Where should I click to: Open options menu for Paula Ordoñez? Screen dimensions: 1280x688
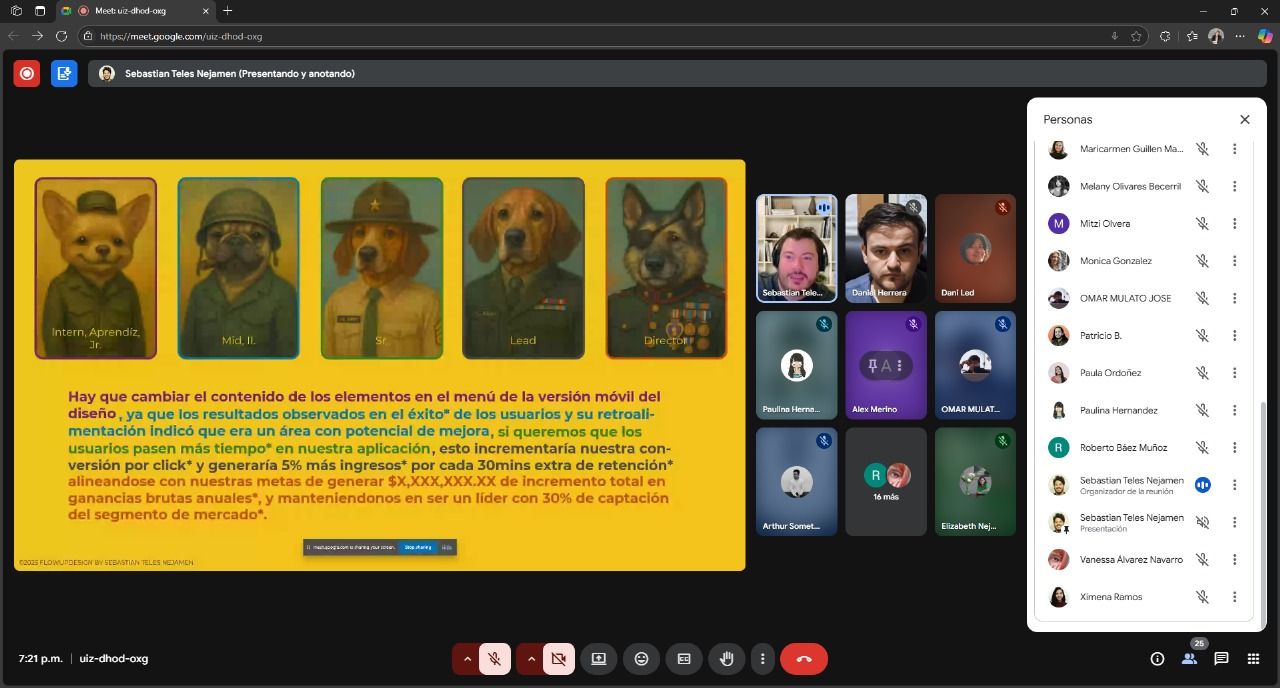(x=1235, y=373)
